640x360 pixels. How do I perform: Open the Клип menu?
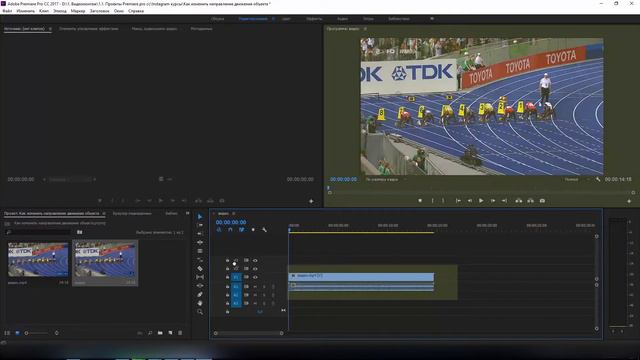pos(44,11)
